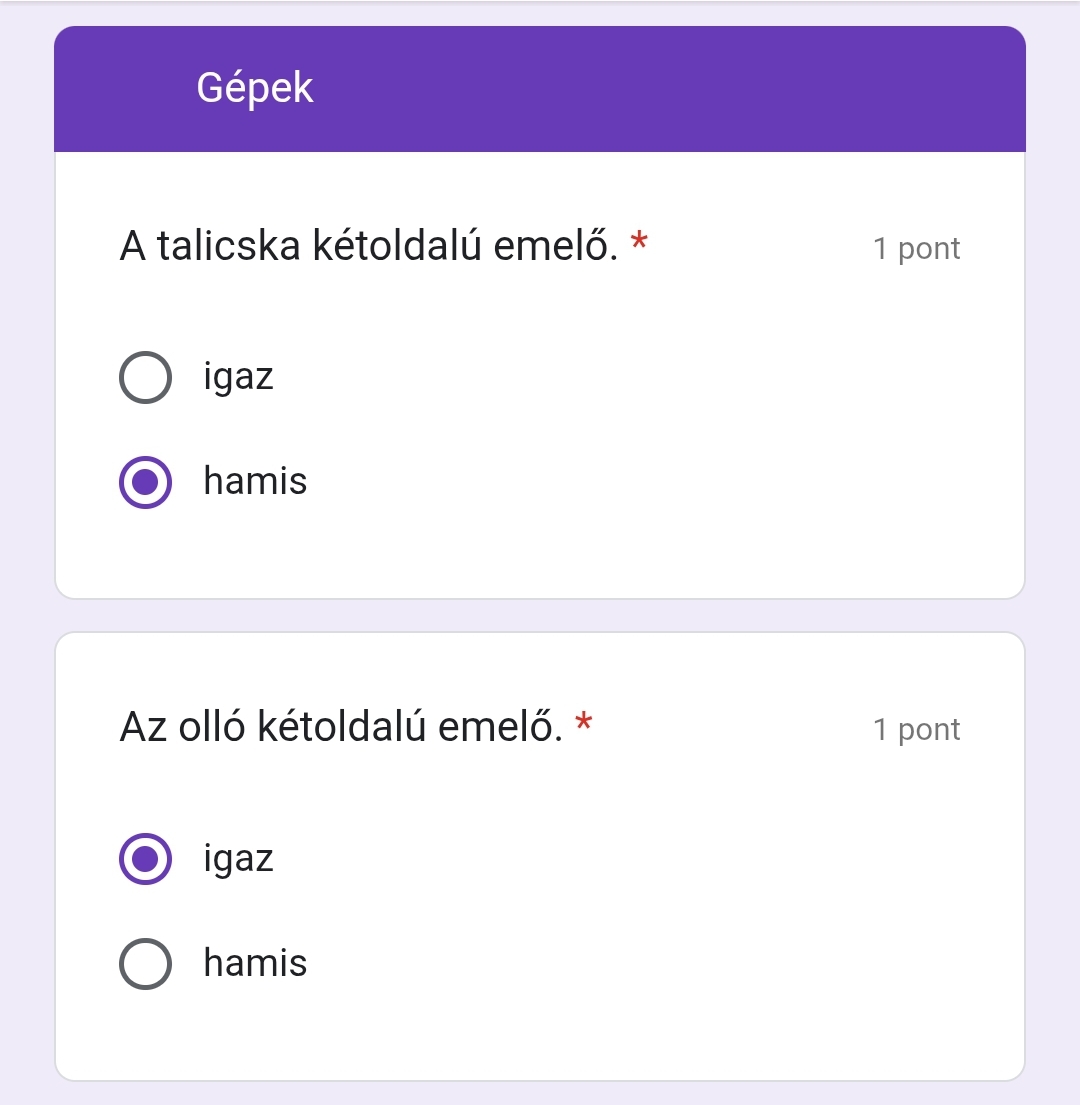This screenshot has width=1080, height=1105.
Task: Click the lavender gap between the two question cards
Action: [540, 616]
